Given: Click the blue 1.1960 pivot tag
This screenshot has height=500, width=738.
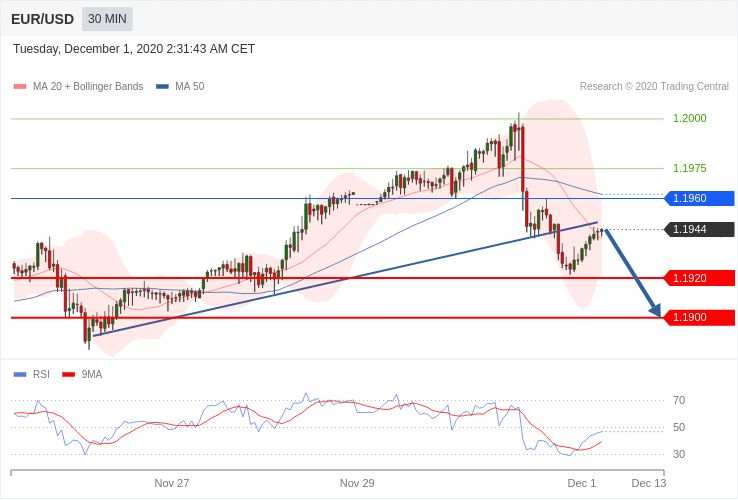Looking at the screenshot, I should coord(699,198).
